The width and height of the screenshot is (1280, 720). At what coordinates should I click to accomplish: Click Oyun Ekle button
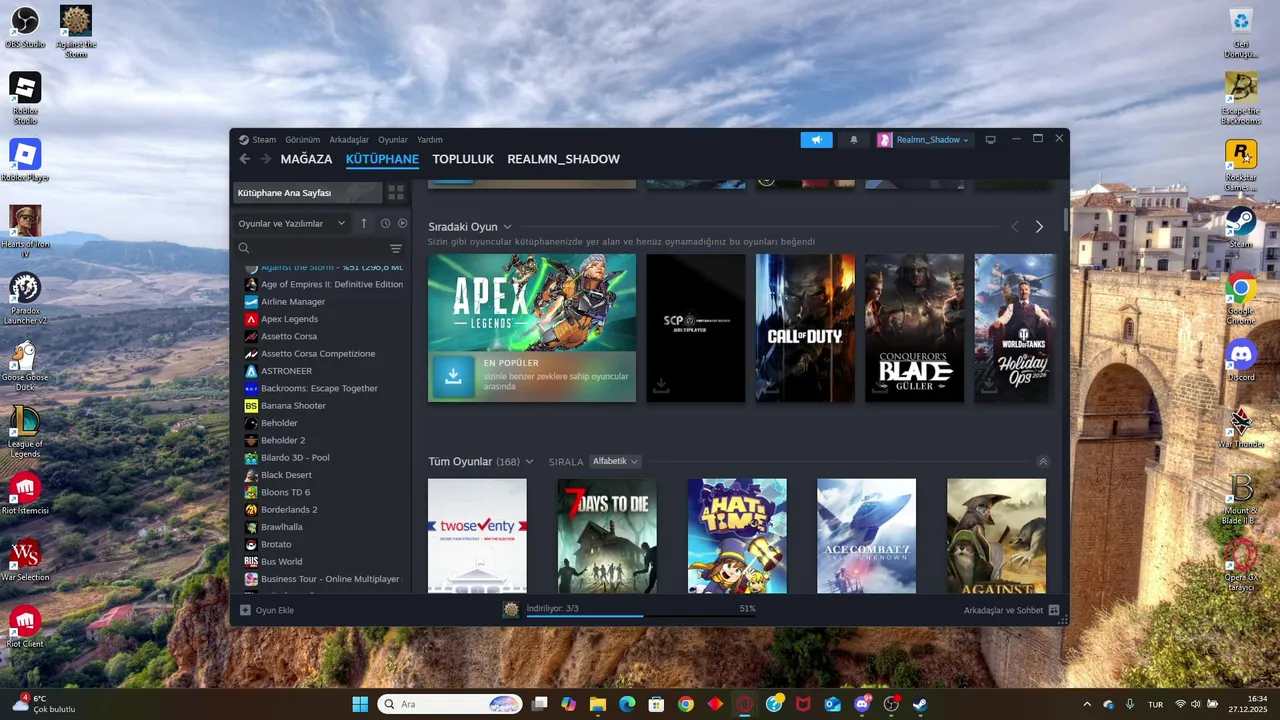coord(267,610)
